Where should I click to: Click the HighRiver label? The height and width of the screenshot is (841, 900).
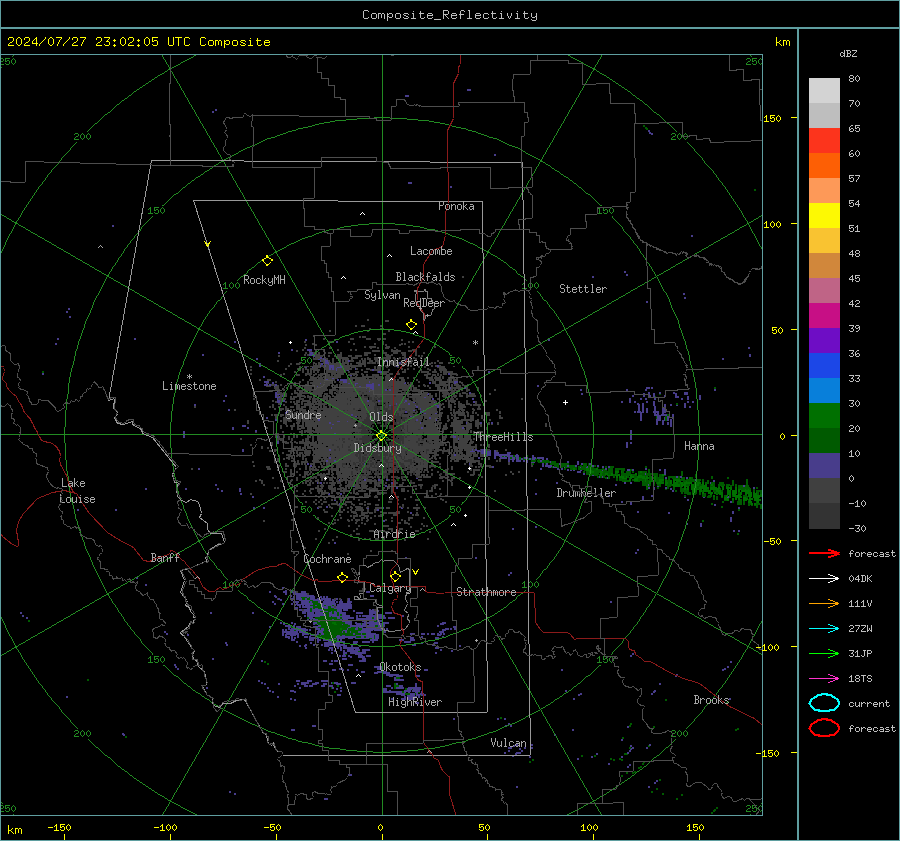(x=415, y=702)
